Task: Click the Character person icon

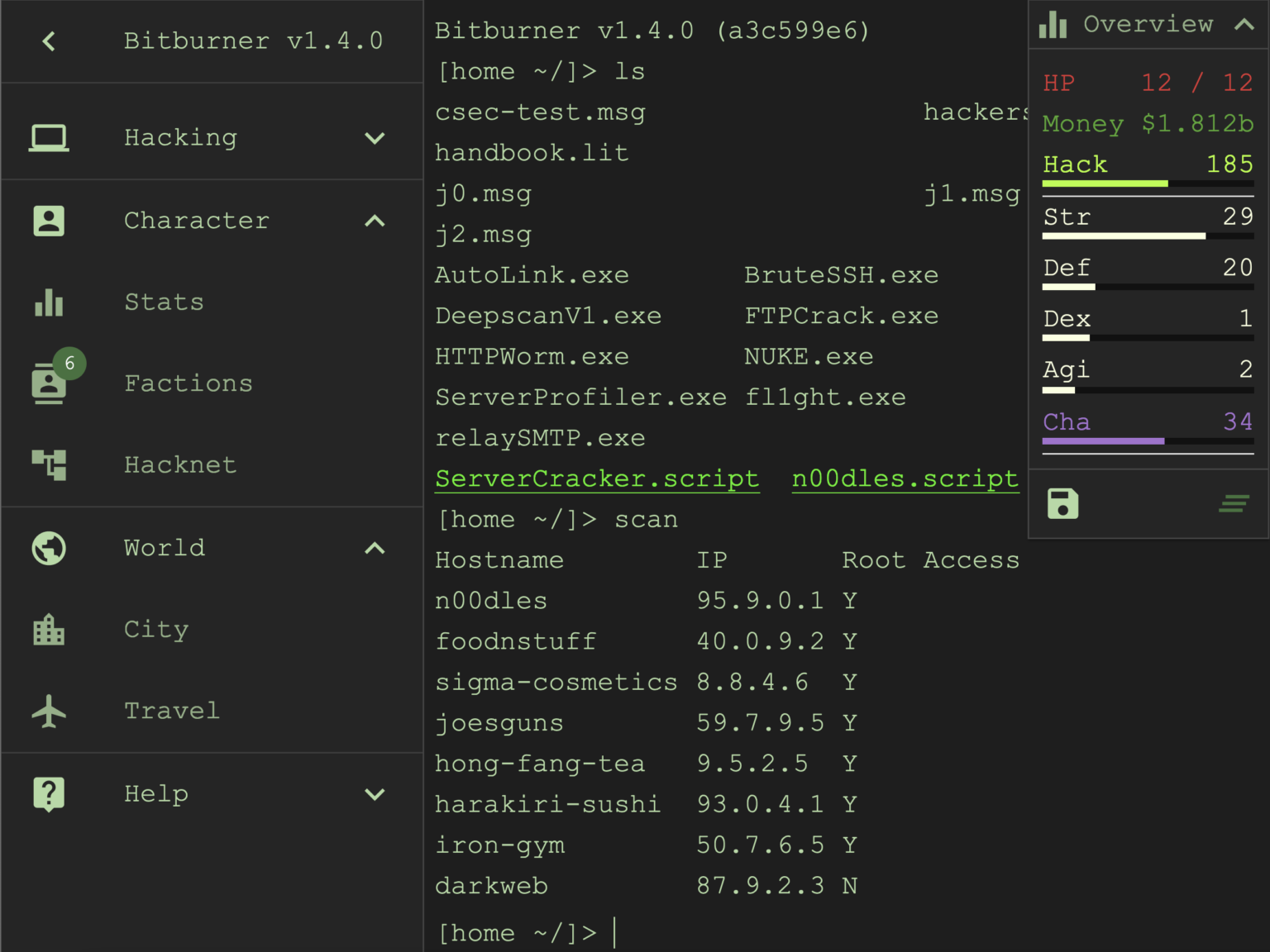Action: [49, 221]
